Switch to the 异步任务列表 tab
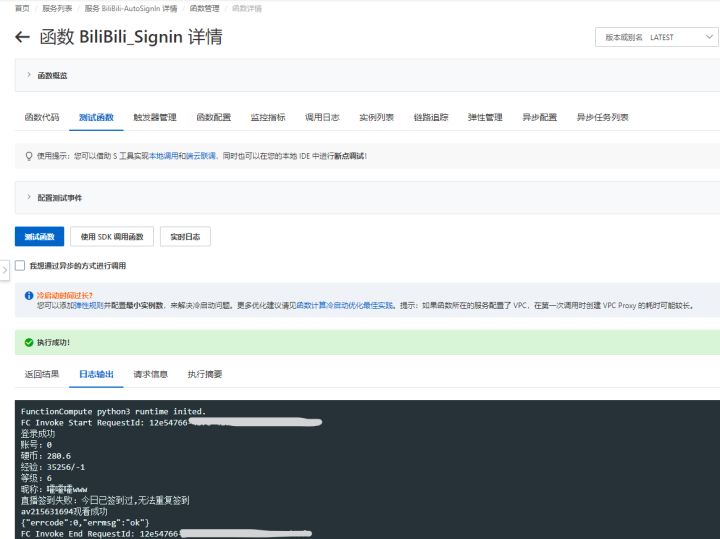This screenshot has height=539, width=720. tap(602, 117)
